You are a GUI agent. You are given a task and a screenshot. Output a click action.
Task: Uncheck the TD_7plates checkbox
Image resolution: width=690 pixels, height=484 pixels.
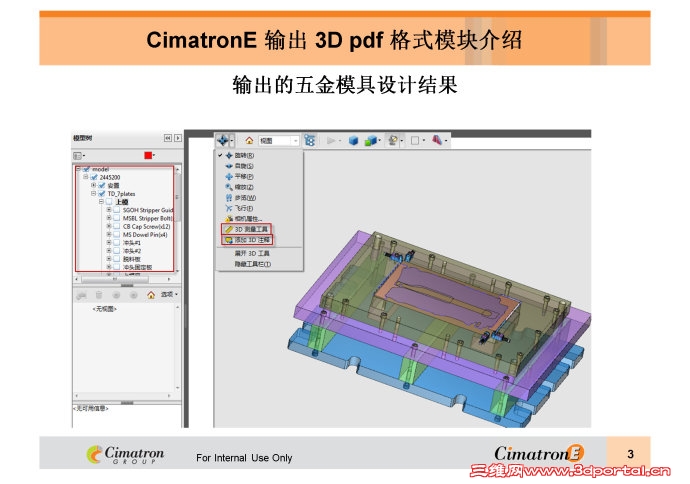tap(102, 194)
